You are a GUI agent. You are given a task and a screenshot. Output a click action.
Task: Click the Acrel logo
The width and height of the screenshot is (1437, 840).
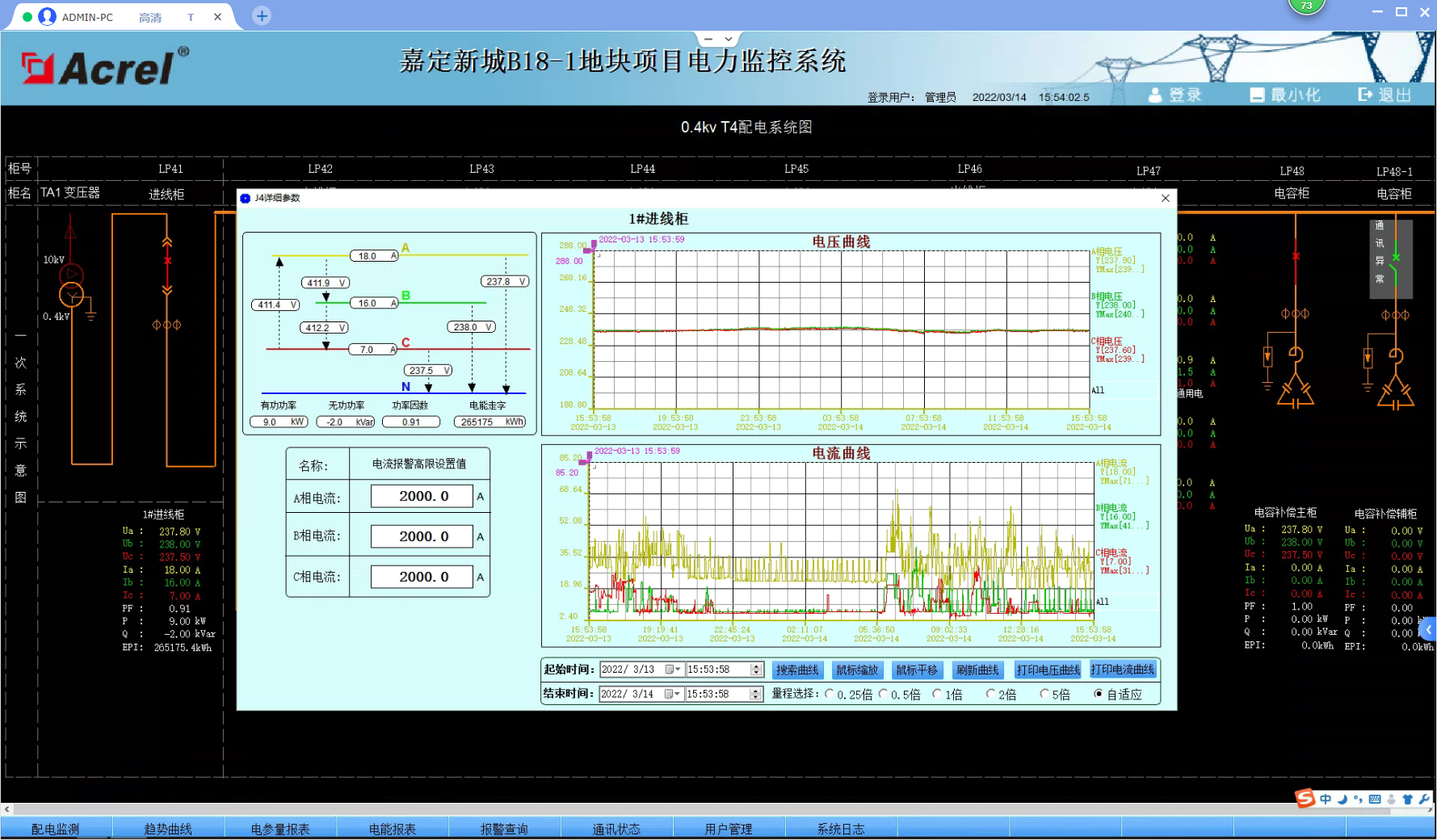tap(104, 68)
